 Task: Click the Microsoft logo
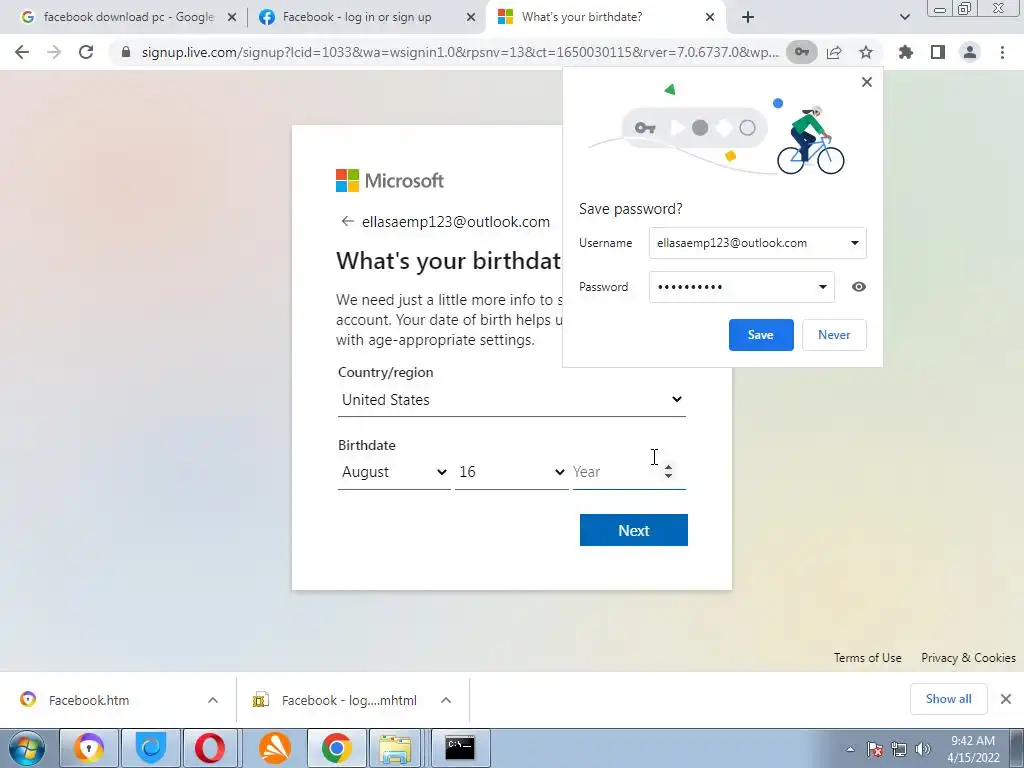(x=390, y=180)
